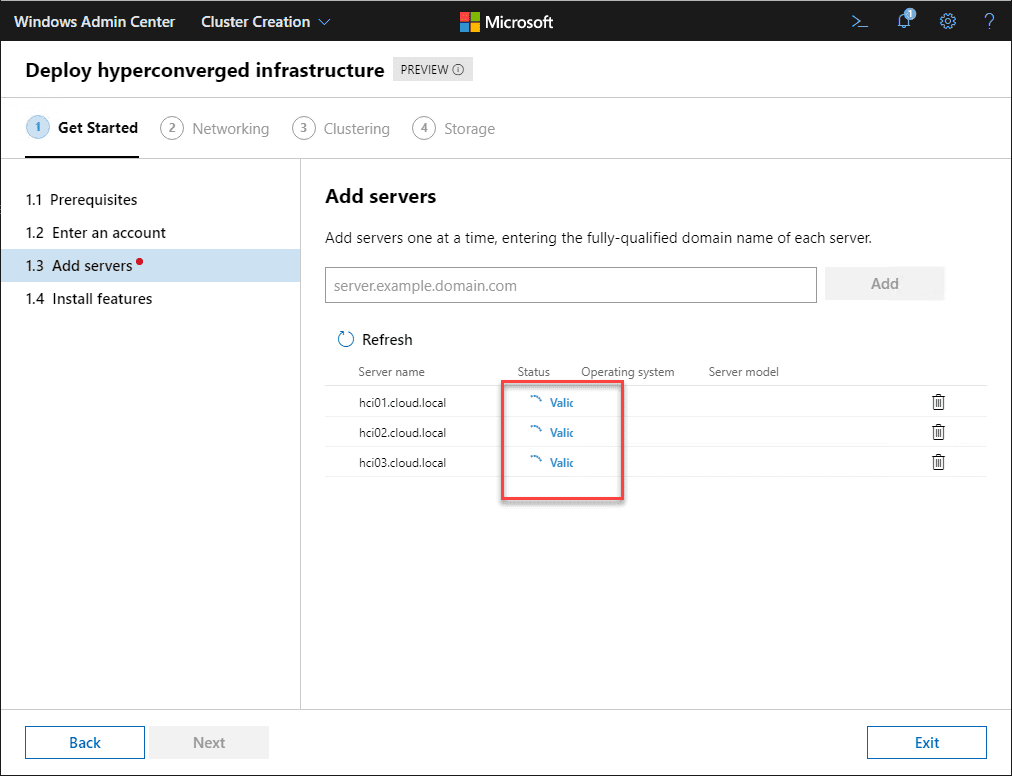Open the notifications bell
1012x776 pixels.
[904, 21]
